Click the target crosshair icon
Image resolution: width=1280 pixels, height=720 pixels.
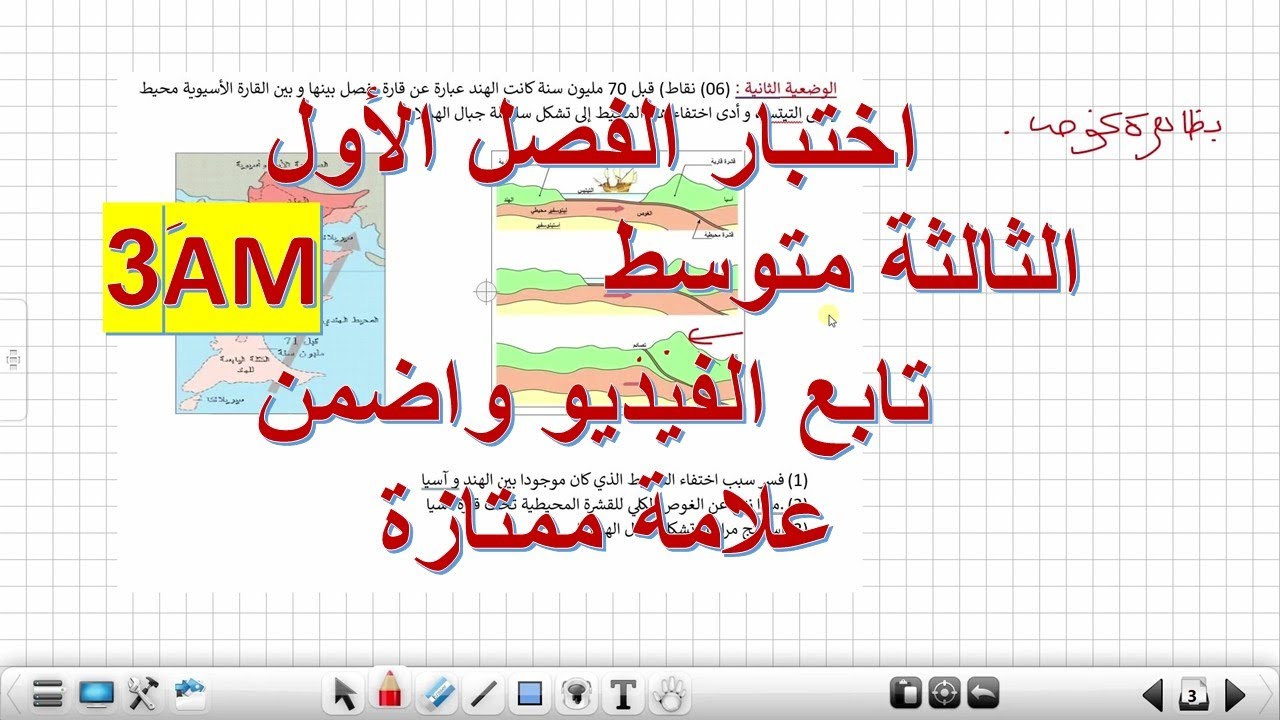[x=944, y=692]
